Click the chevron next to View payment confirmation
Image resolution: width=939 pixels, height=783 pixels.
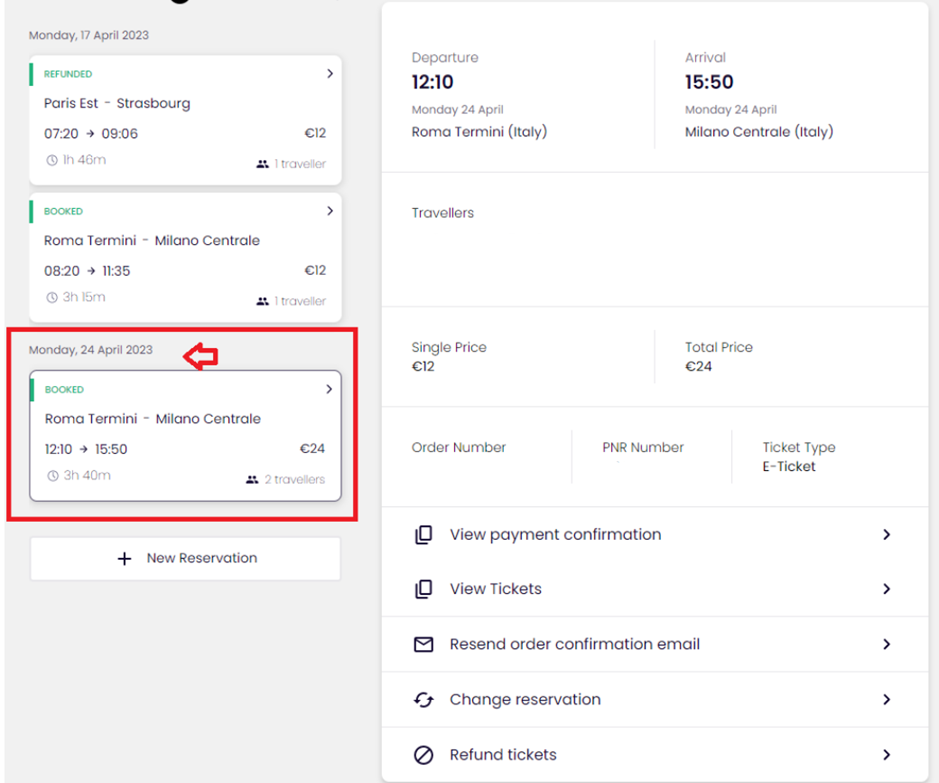tap(887, 535)
